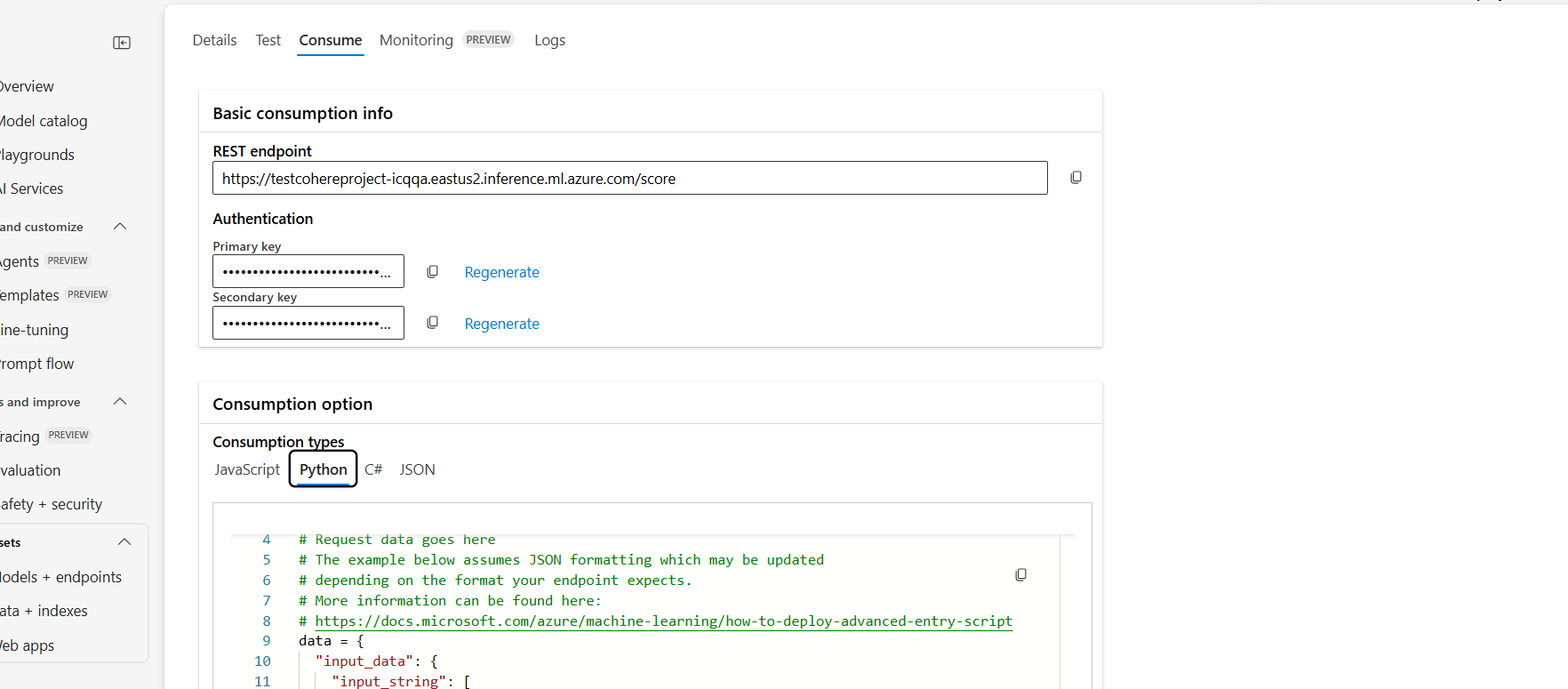Click inside the REST endpoint field
1568x689 pixels.
(629, 178)
